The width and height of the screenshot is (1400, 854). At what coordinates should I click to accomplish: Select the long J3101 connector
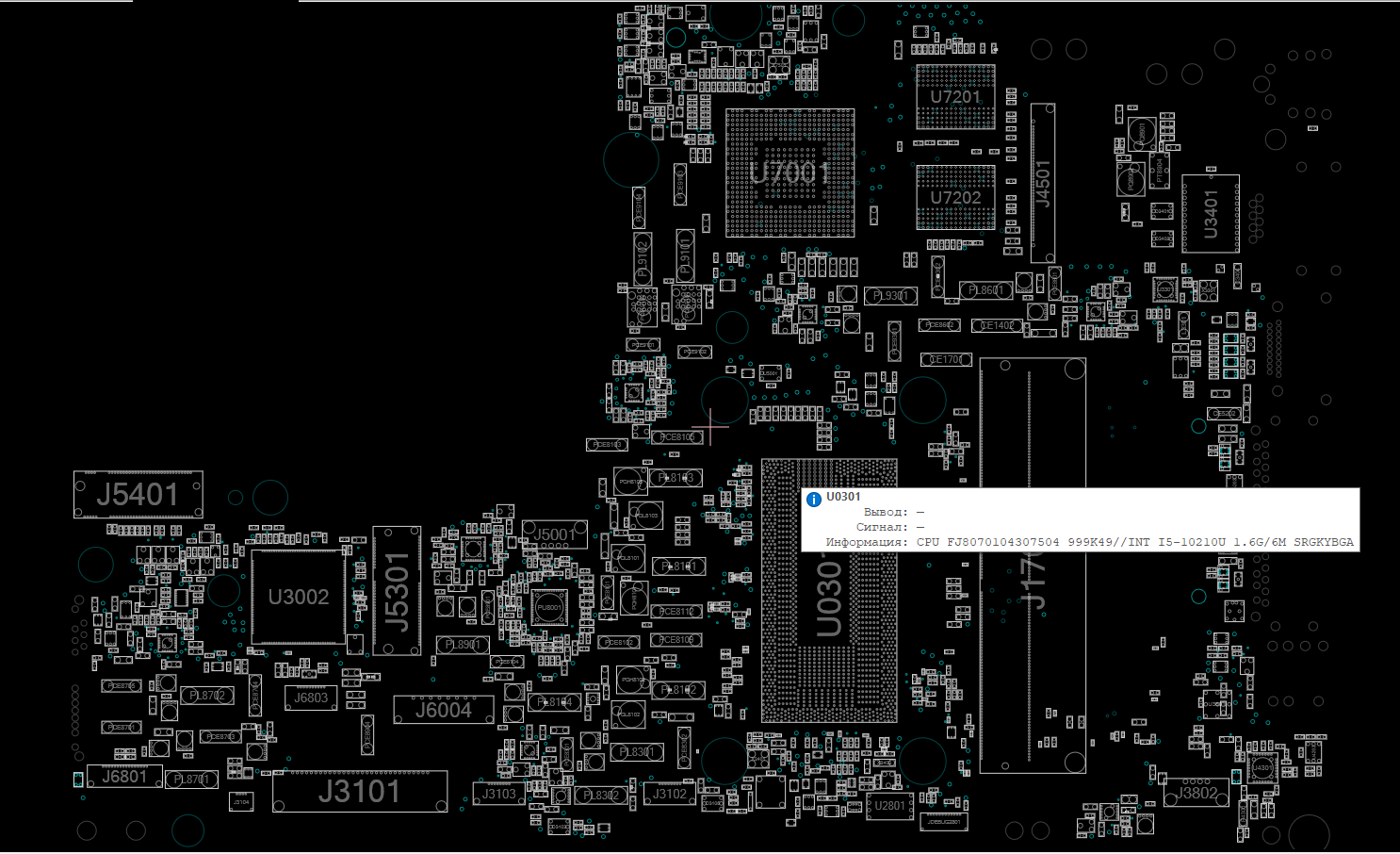coord(359,792)
